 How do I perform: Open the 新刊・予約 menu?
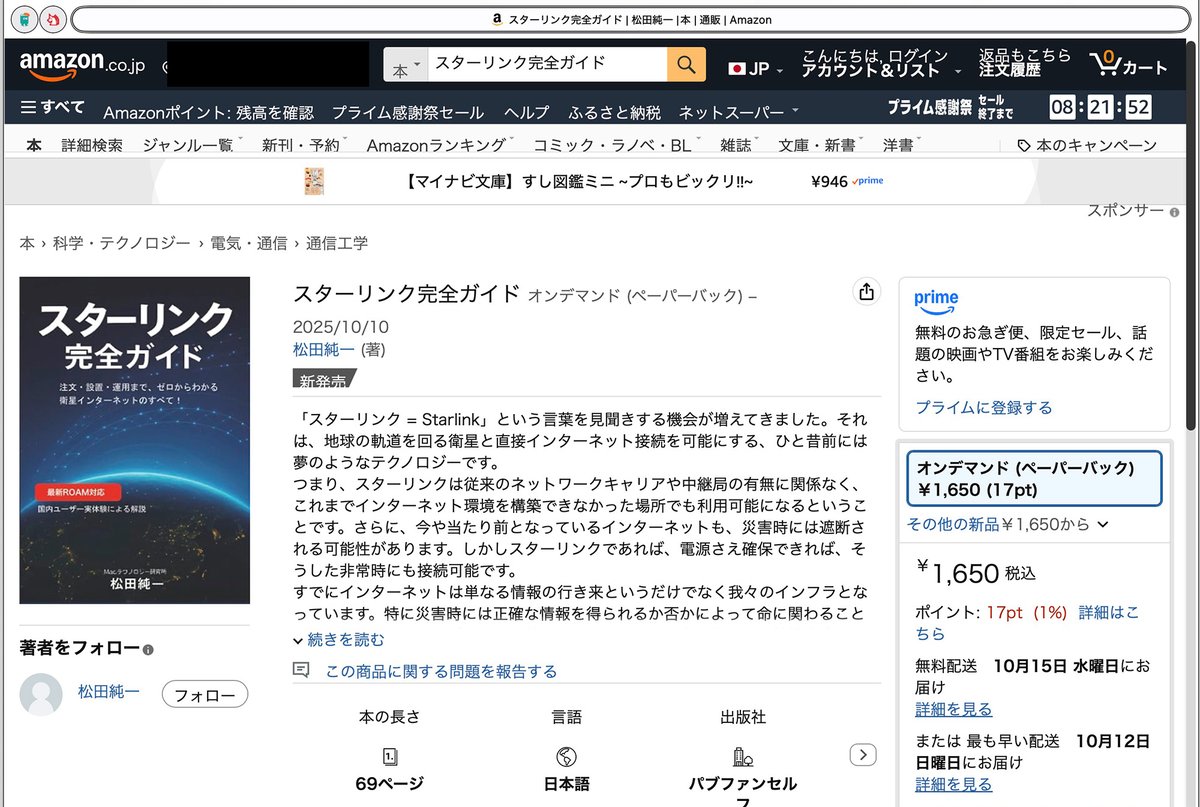(305, 145)
